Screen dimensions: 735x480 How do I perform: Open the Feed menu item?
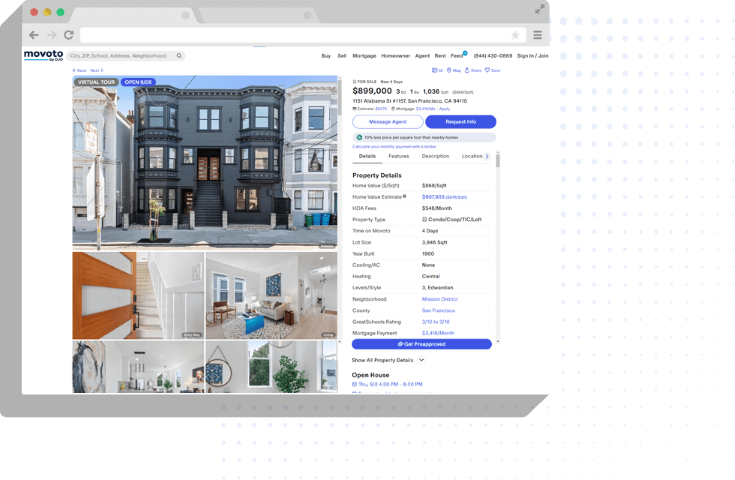(x=457, y=56)
